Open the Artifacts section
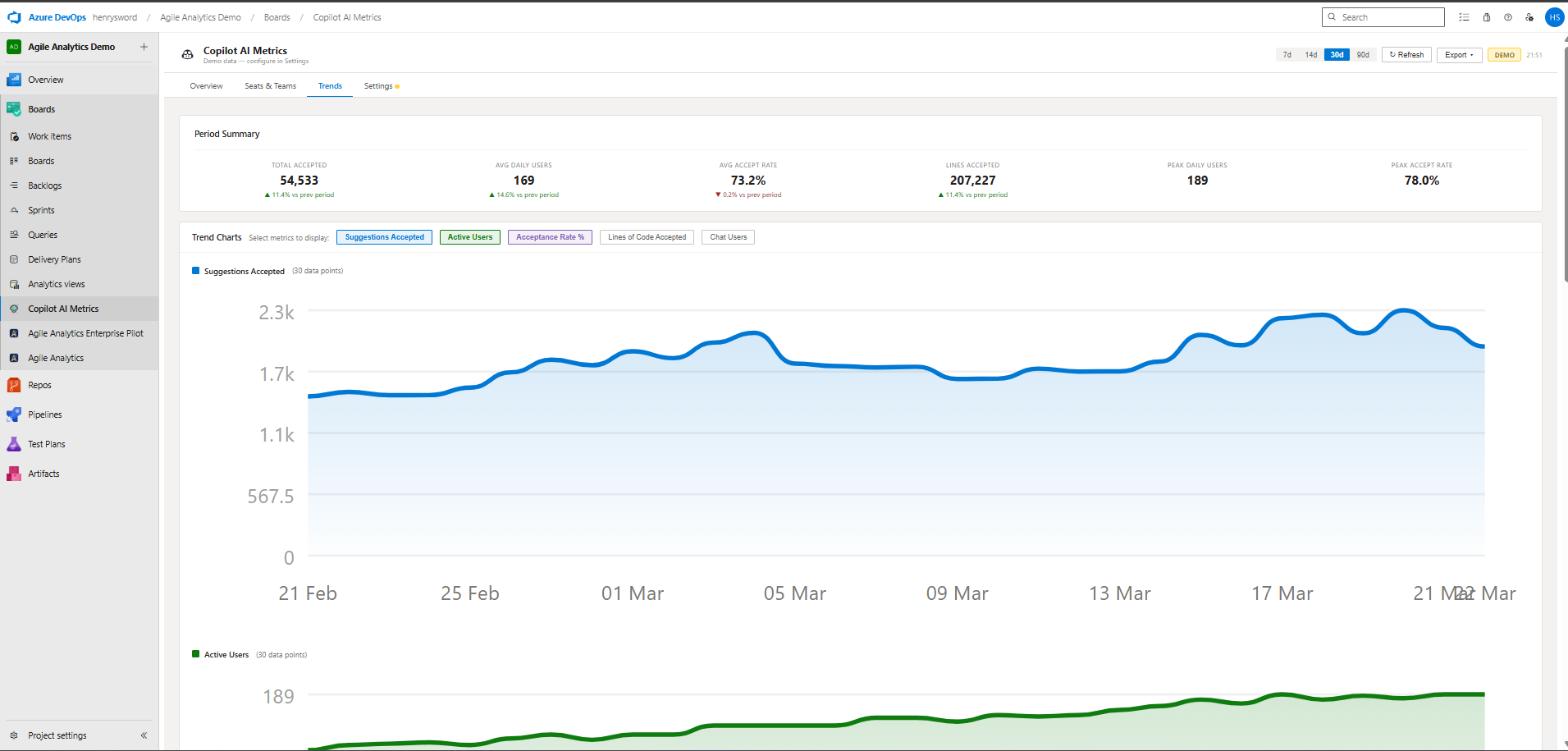 [x=43, y=473]
